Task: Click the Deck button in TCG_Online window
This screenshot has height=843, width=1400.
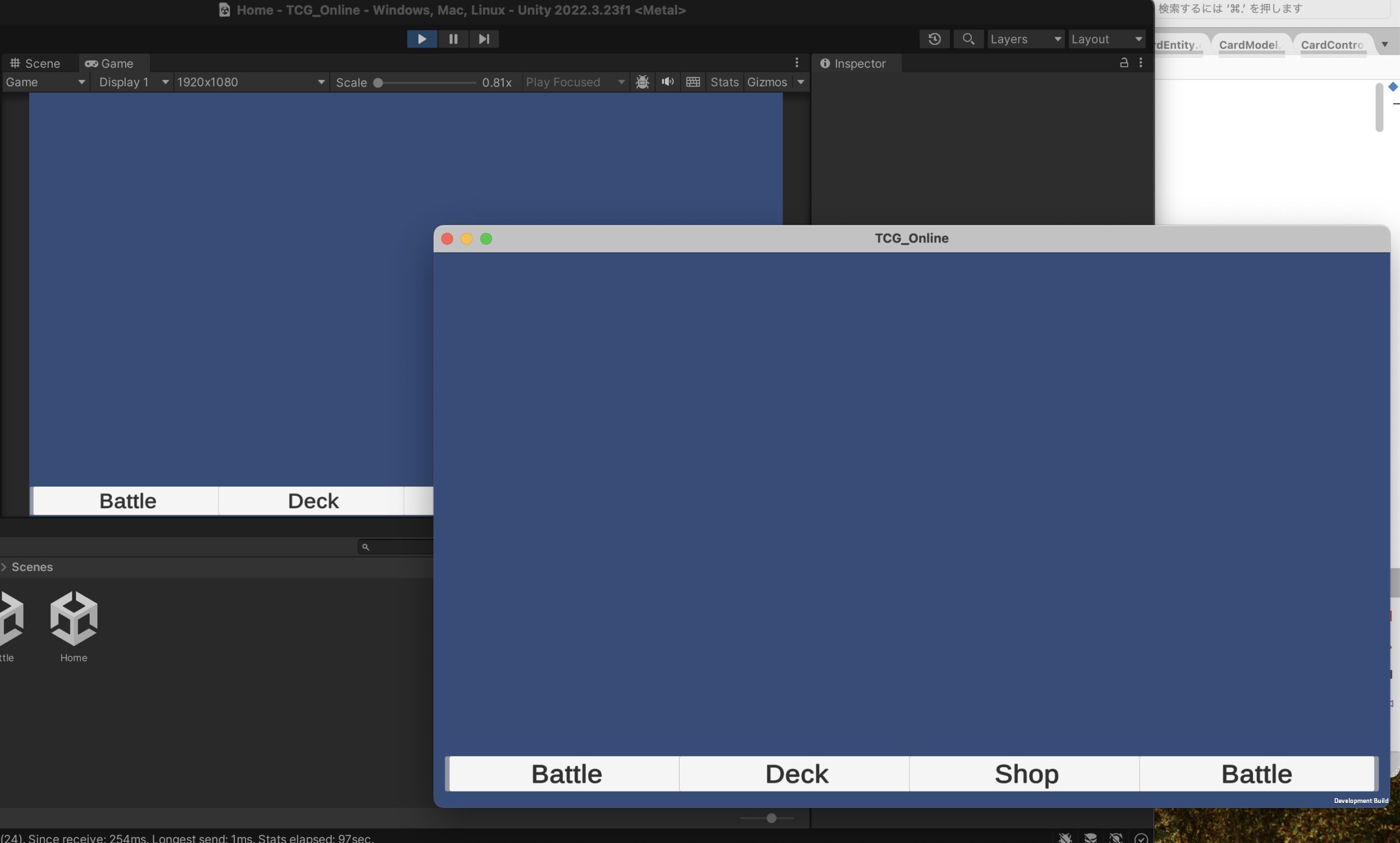Action: (796, 774)
